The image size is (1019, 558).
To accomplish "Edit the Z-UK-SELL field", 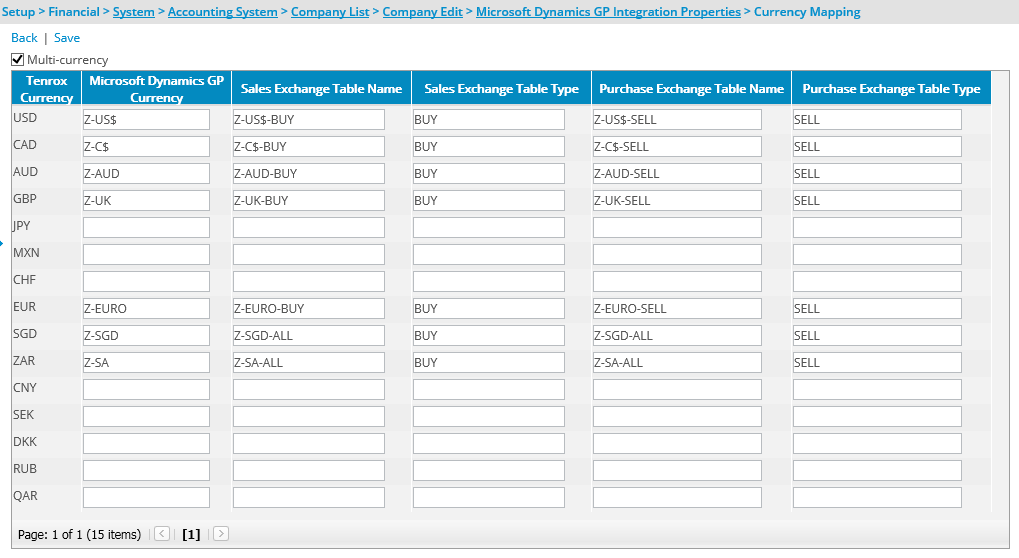I will tap(677, 201).
